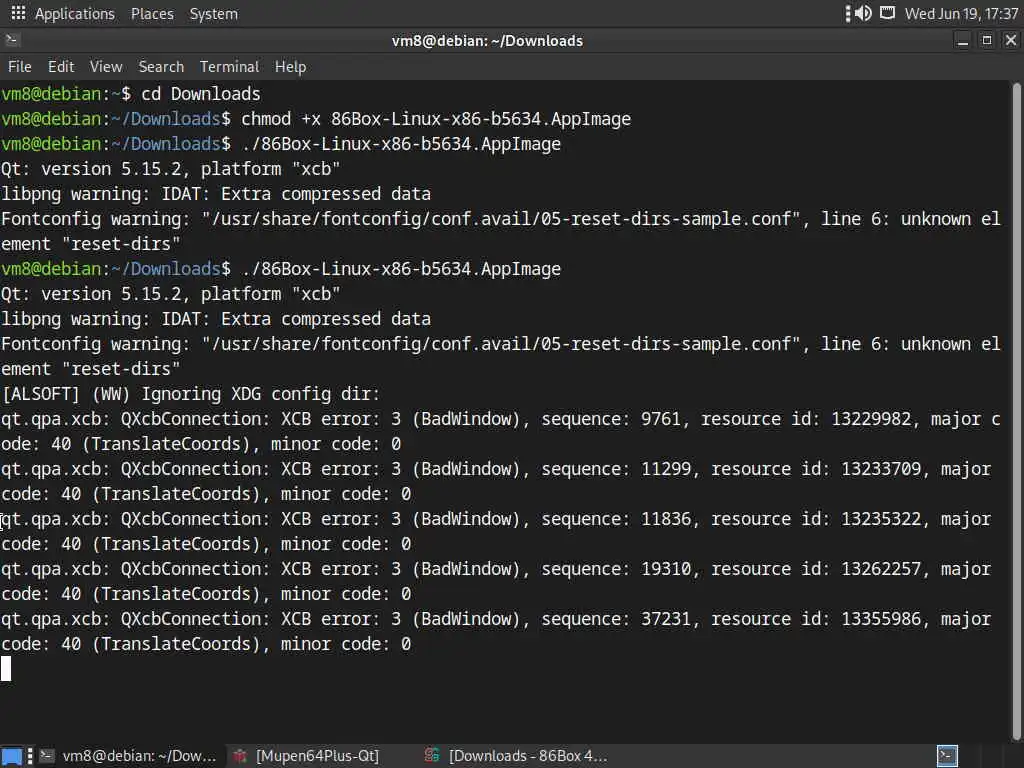Open the Edit menu
The width and height of the screenshot is (1024, 768).
point(61,67)
